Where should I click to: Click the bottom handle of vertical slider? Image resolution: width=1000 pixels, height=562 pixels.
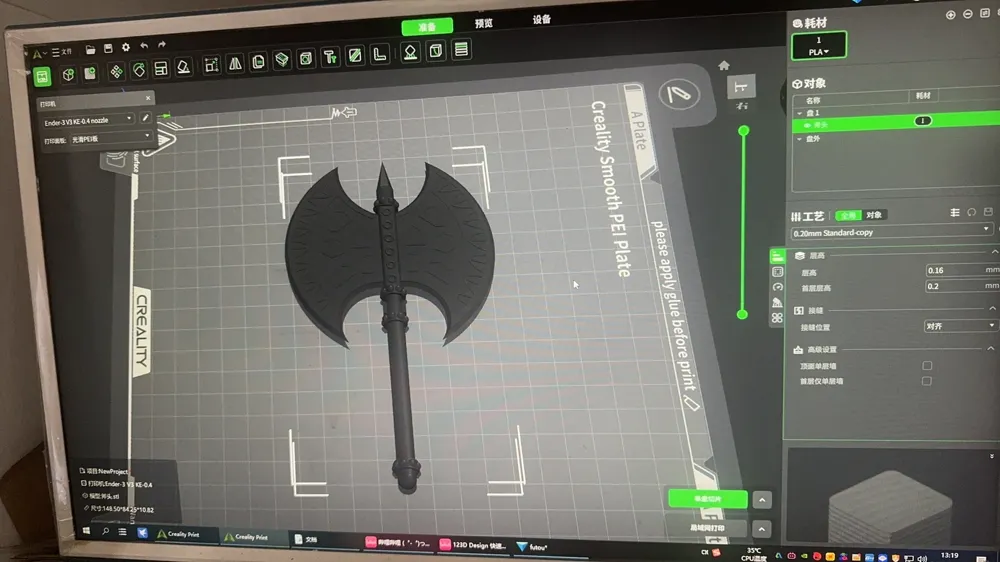742,314
